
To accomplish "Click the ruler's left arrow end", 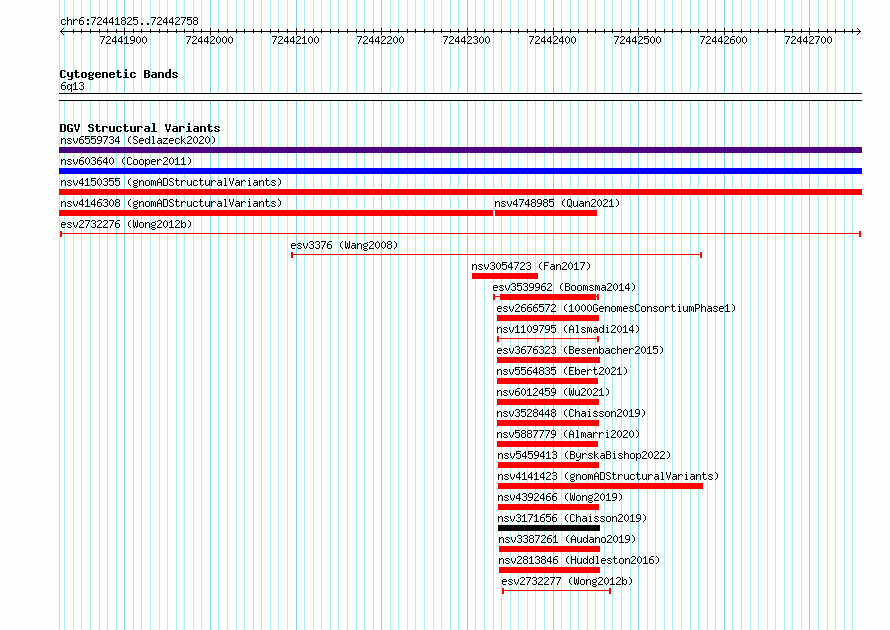I will point(62,32).
